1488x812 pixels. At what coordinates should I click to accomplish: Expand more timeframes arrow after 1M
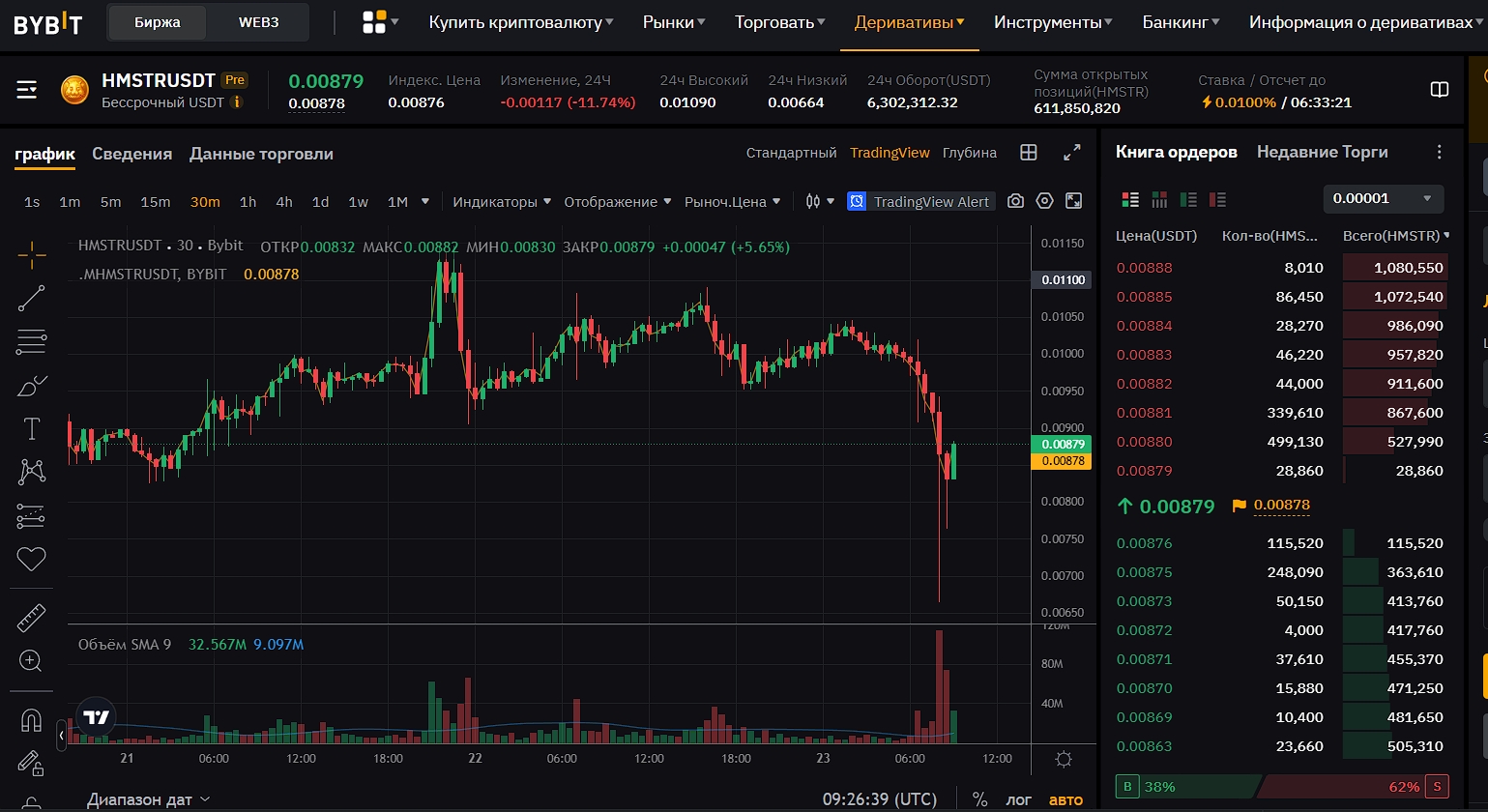(424, 201)
